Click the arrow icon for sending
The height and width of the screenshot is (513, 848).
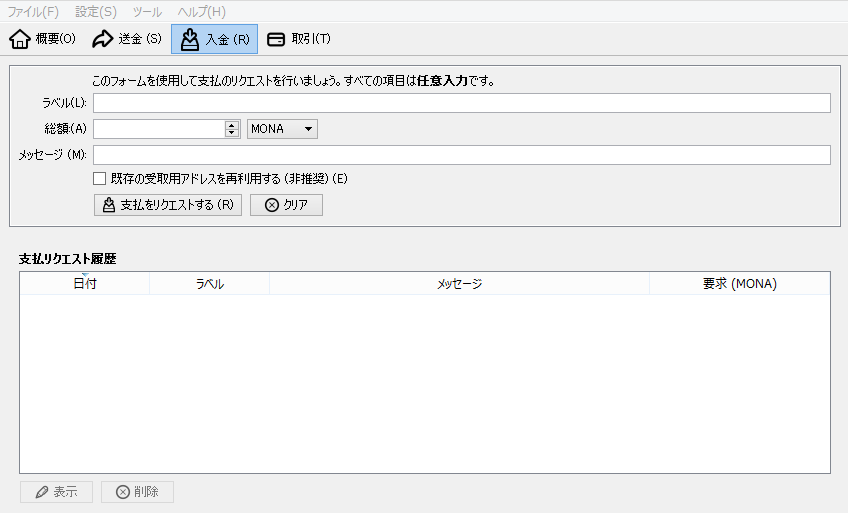click(102, 39)
